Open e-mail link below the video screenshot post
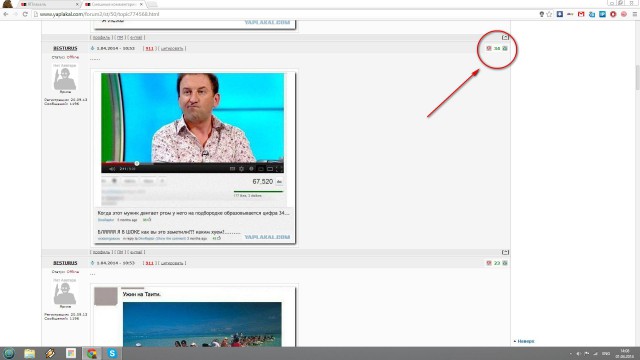Viewport: 640px width, 360px height. tap(136, 252)
